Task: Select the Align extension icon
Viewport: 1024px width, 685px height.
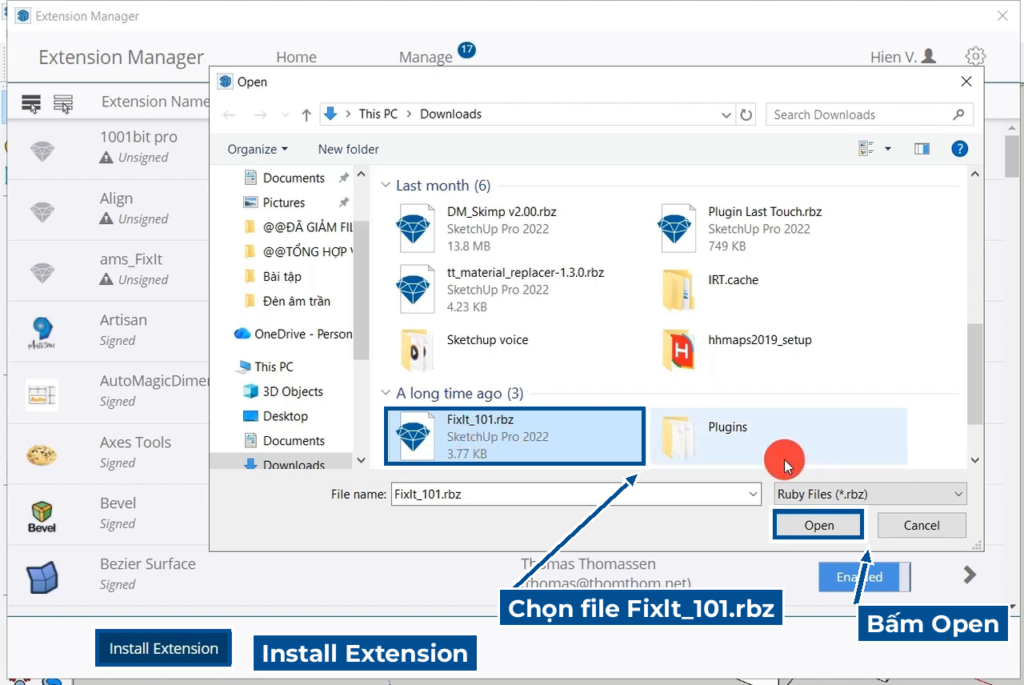Action: (42, 212)
